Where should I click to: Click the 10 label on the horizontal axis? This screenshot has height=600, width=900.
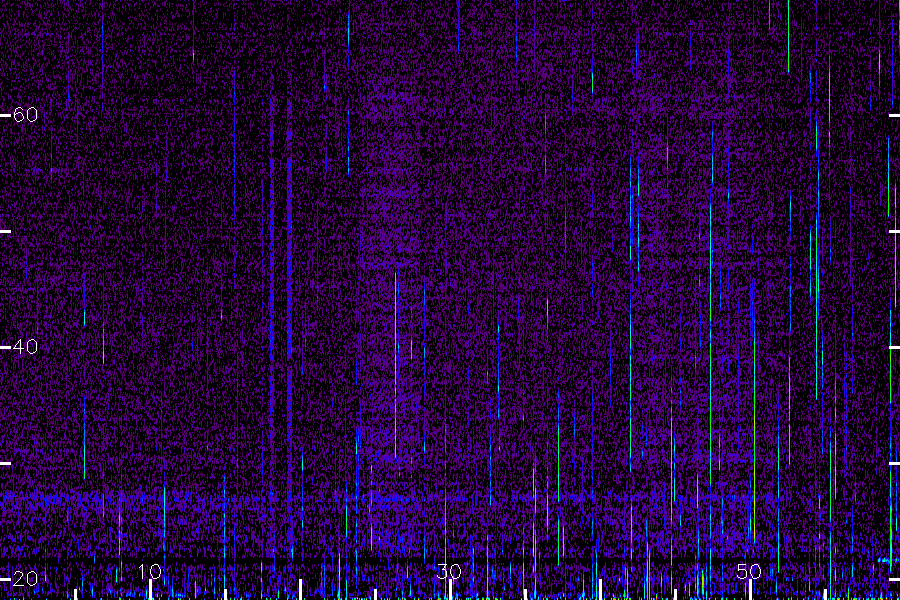click(149, 571)
